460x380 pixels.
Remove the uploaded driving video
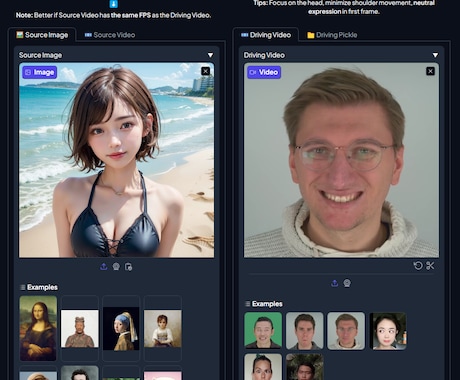pyautogui.click(x=430, y=71)
